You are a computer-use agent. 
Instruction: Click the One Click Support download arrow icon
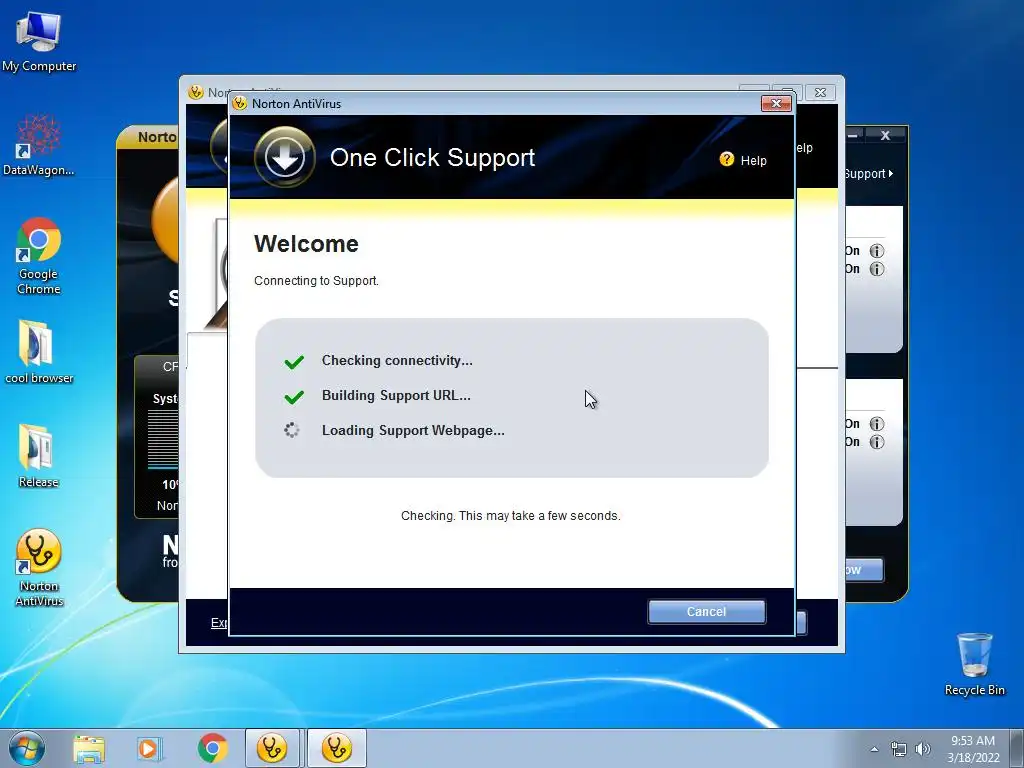(x=285, y=157)
